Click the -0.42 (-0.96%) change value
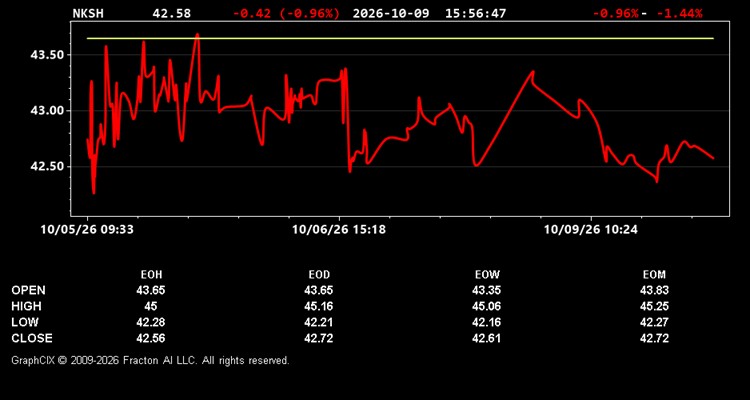Screen dimensions: 750x400 (x=287, y=13)
